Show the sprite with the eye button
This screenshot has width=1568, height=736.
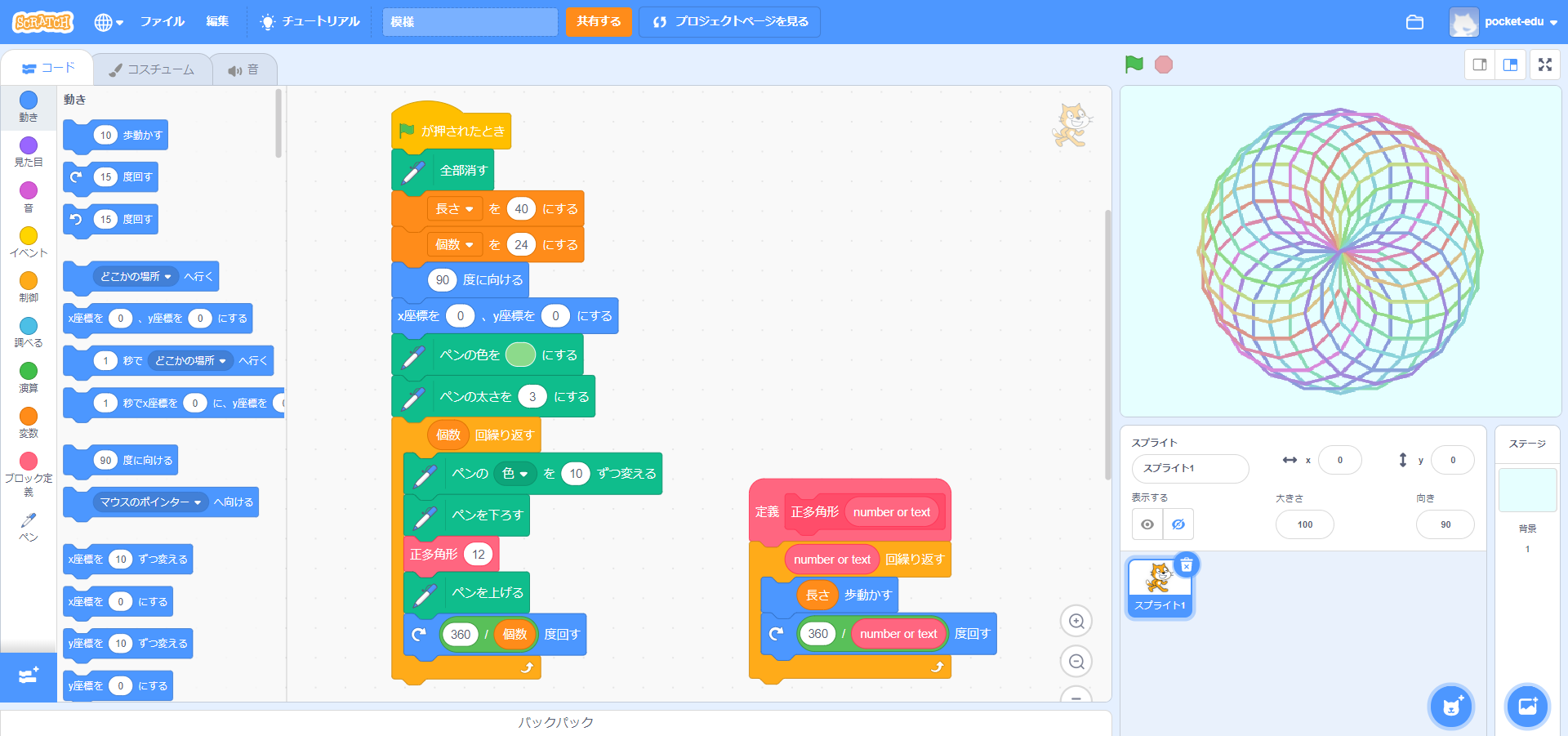(x=1147, y=524)
